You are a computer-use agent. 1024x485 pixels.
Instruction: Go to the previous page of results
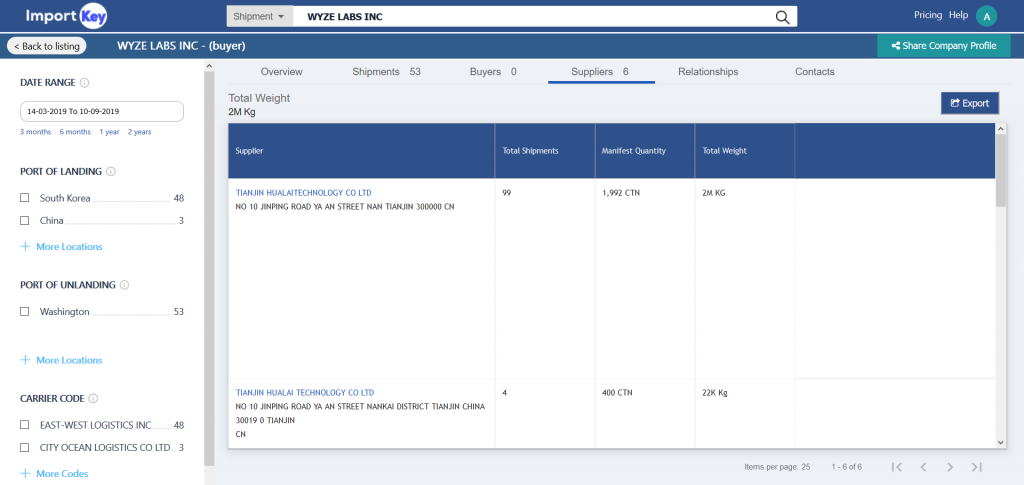(x=923, y=467)
